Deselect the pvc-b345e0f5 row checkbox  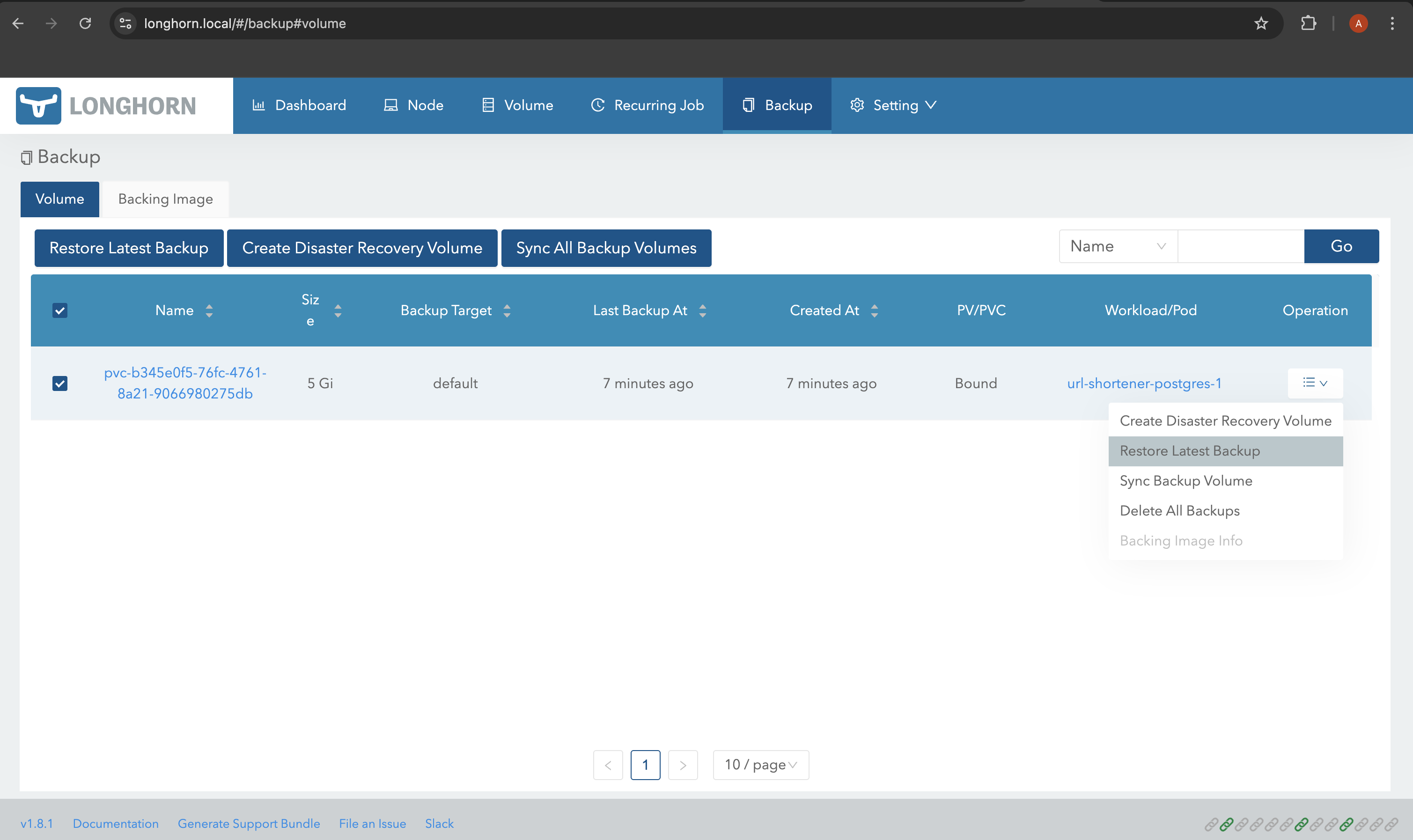coord(60,383)
